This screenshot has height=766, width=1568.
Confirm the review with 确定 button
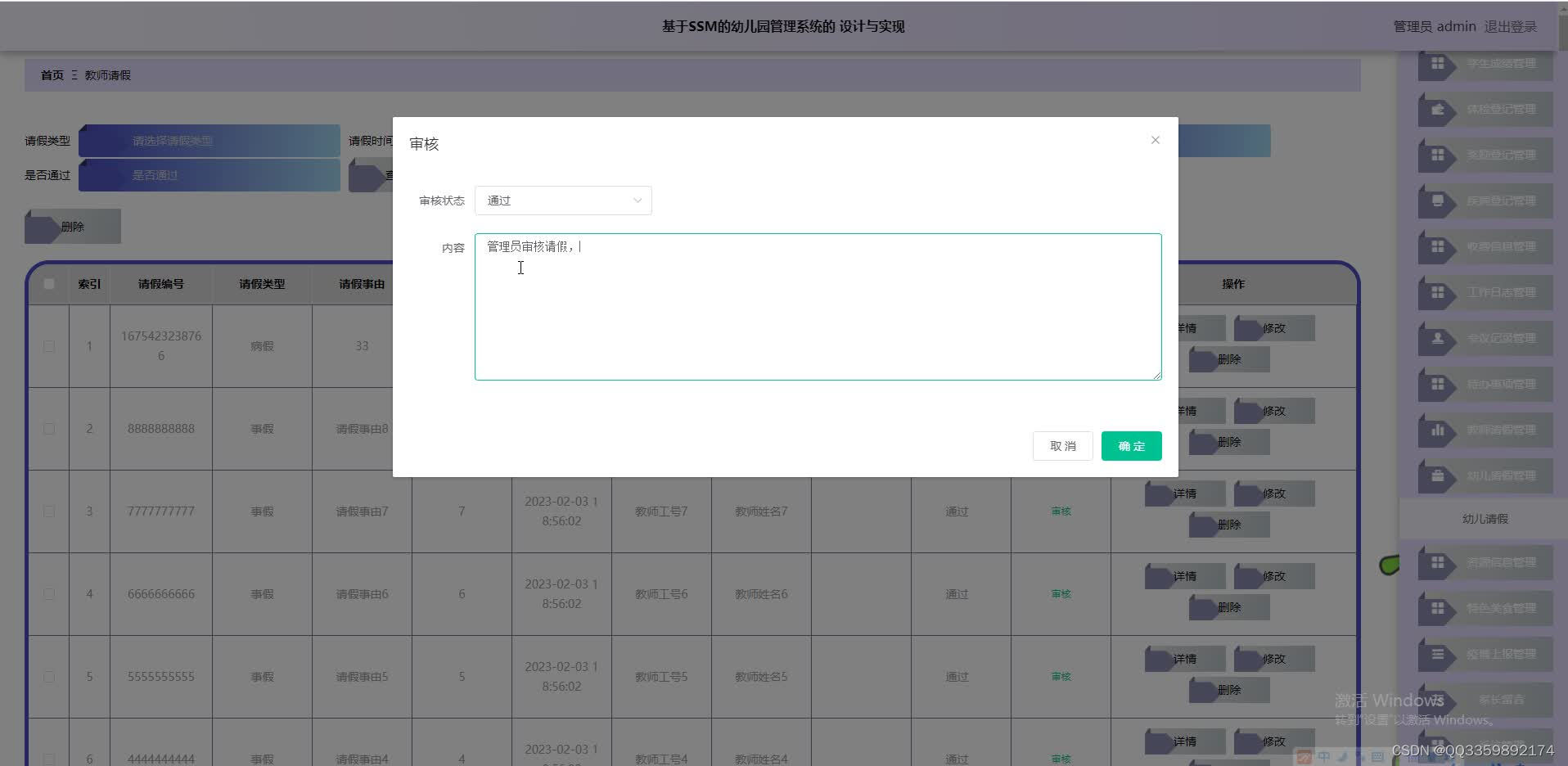pos(1131,446)
